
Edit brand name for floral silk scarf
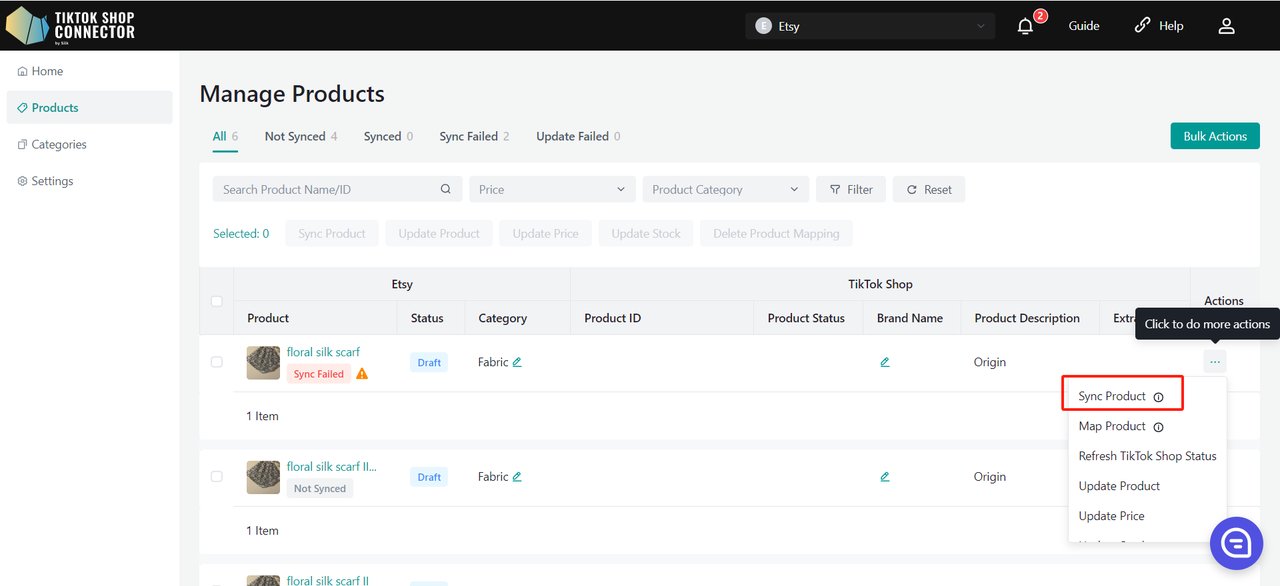[885, 363]
